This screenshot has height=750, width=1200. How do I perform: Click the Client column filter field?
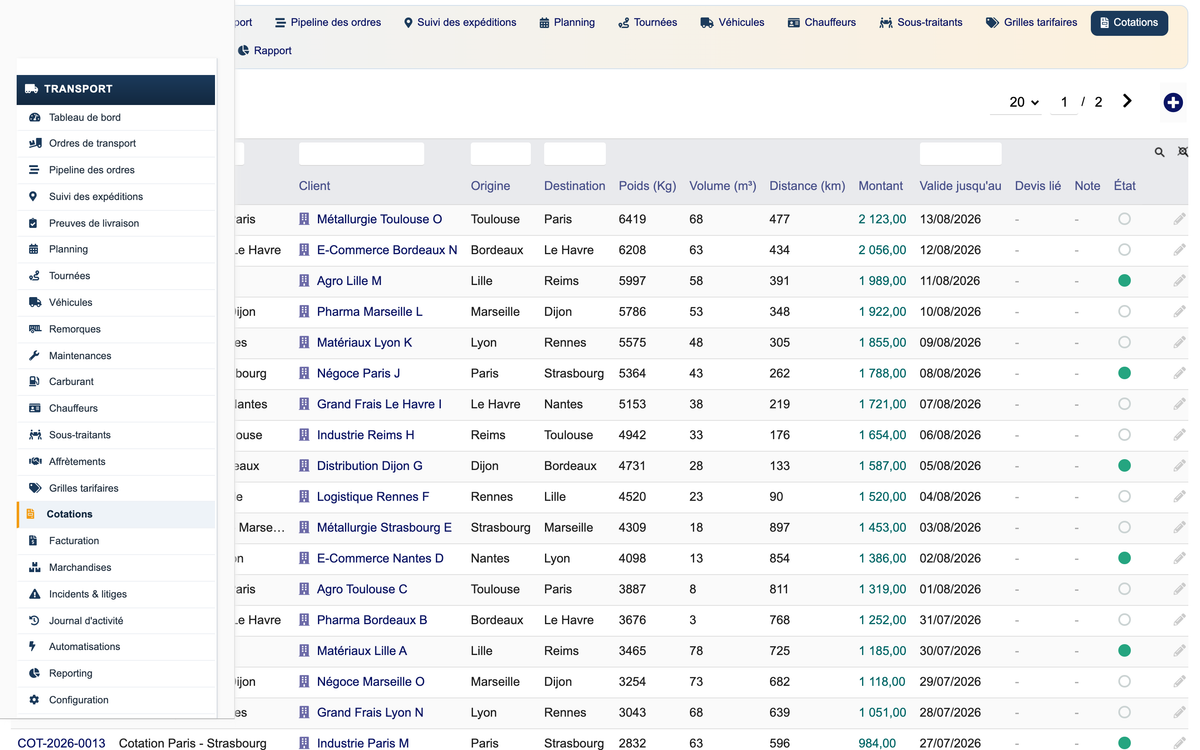point(361,153)
